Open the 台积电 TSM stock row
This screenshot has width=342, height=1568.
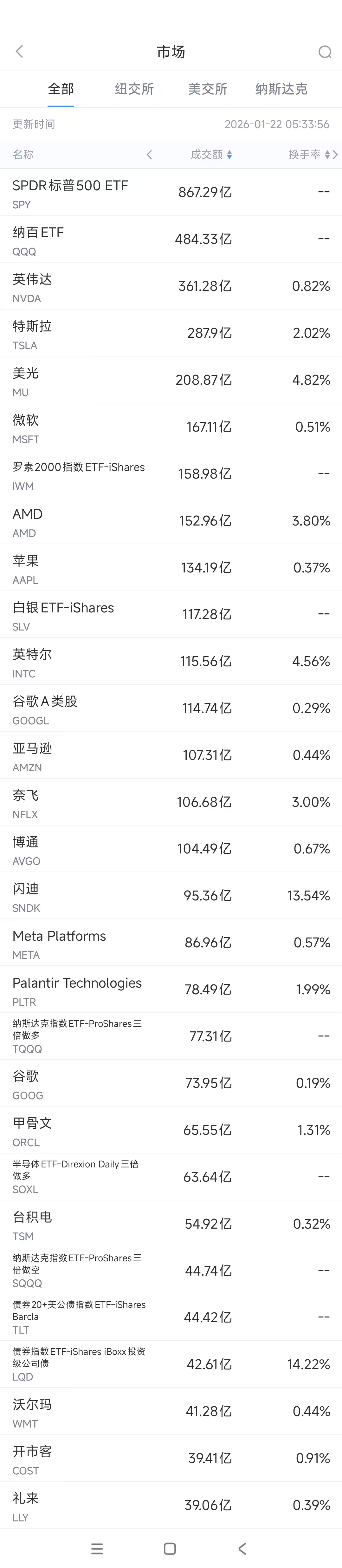click(171, 1224)
